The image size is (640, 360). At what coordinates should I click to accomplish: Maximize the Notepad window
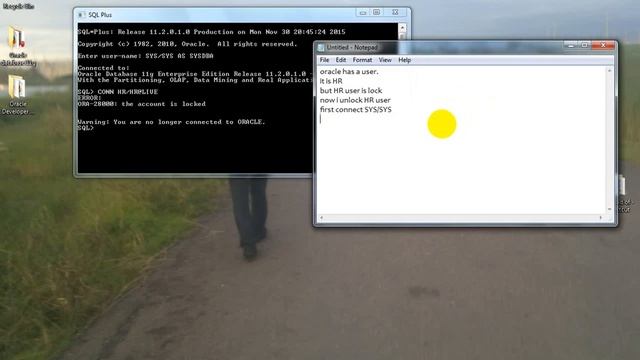(584, 45)
